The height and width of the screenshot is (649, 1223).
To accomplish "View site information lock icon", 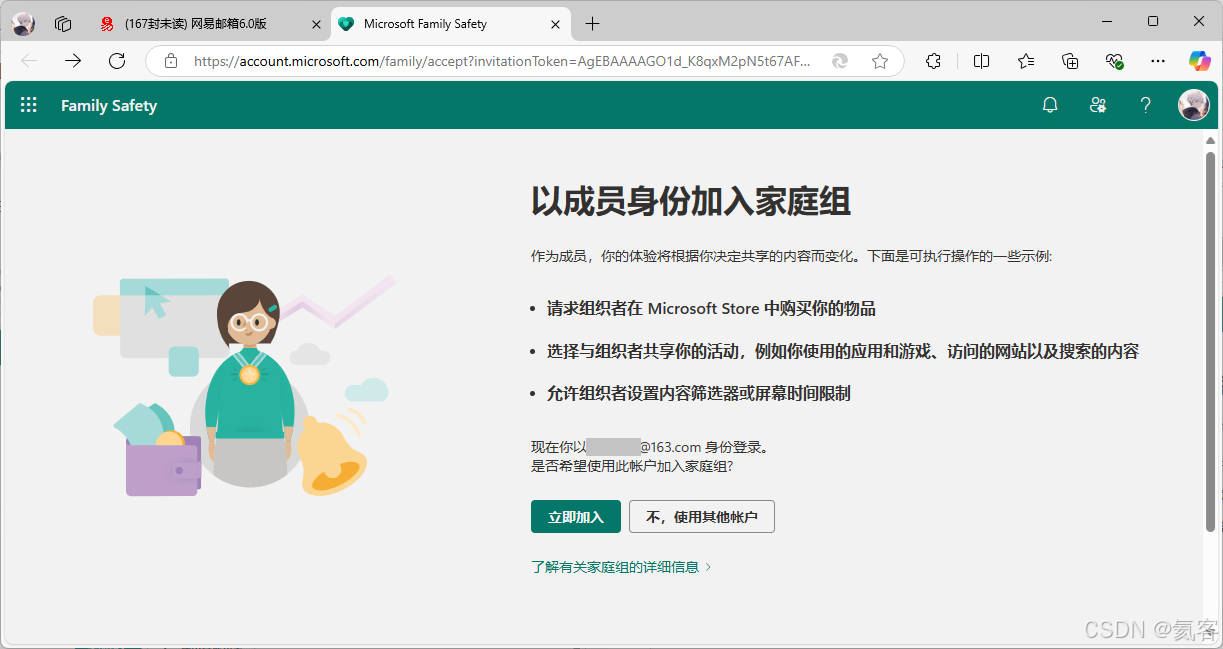I will tap(171, 61).
